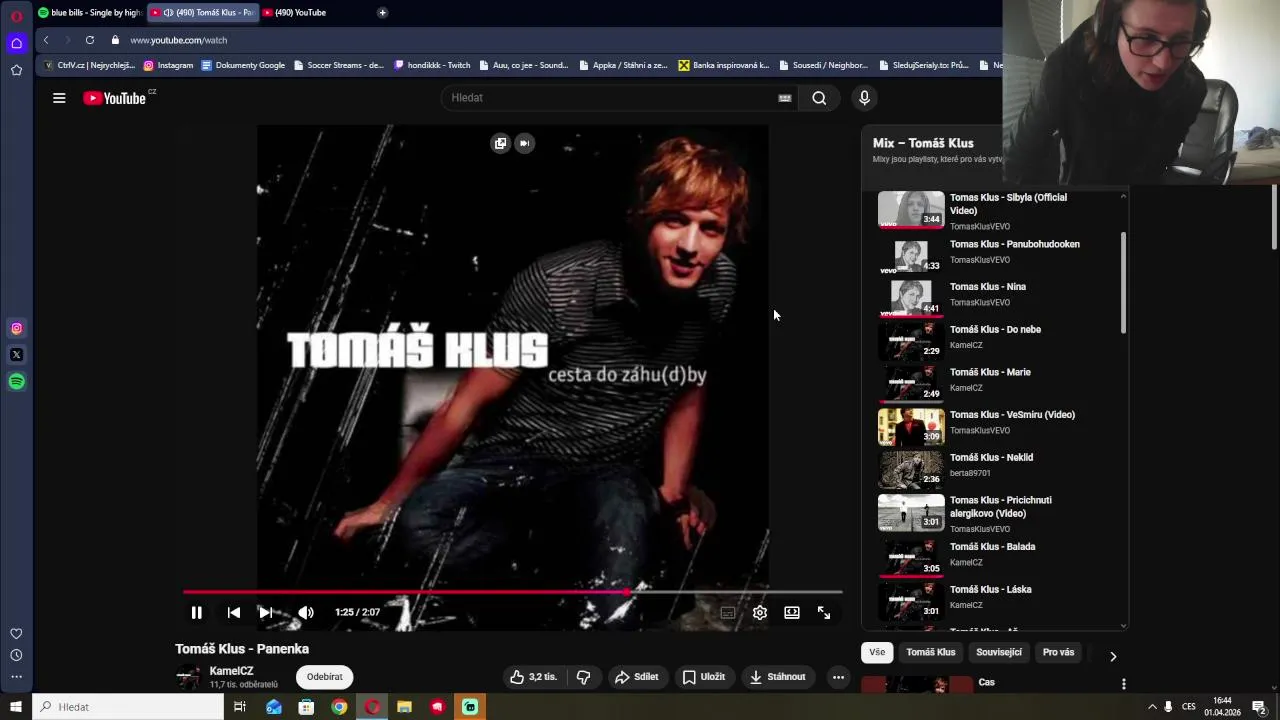Screen dimensions: 1280x720
Task: Select the Tomáš Klus filter chip
Action: click(931, 653)
